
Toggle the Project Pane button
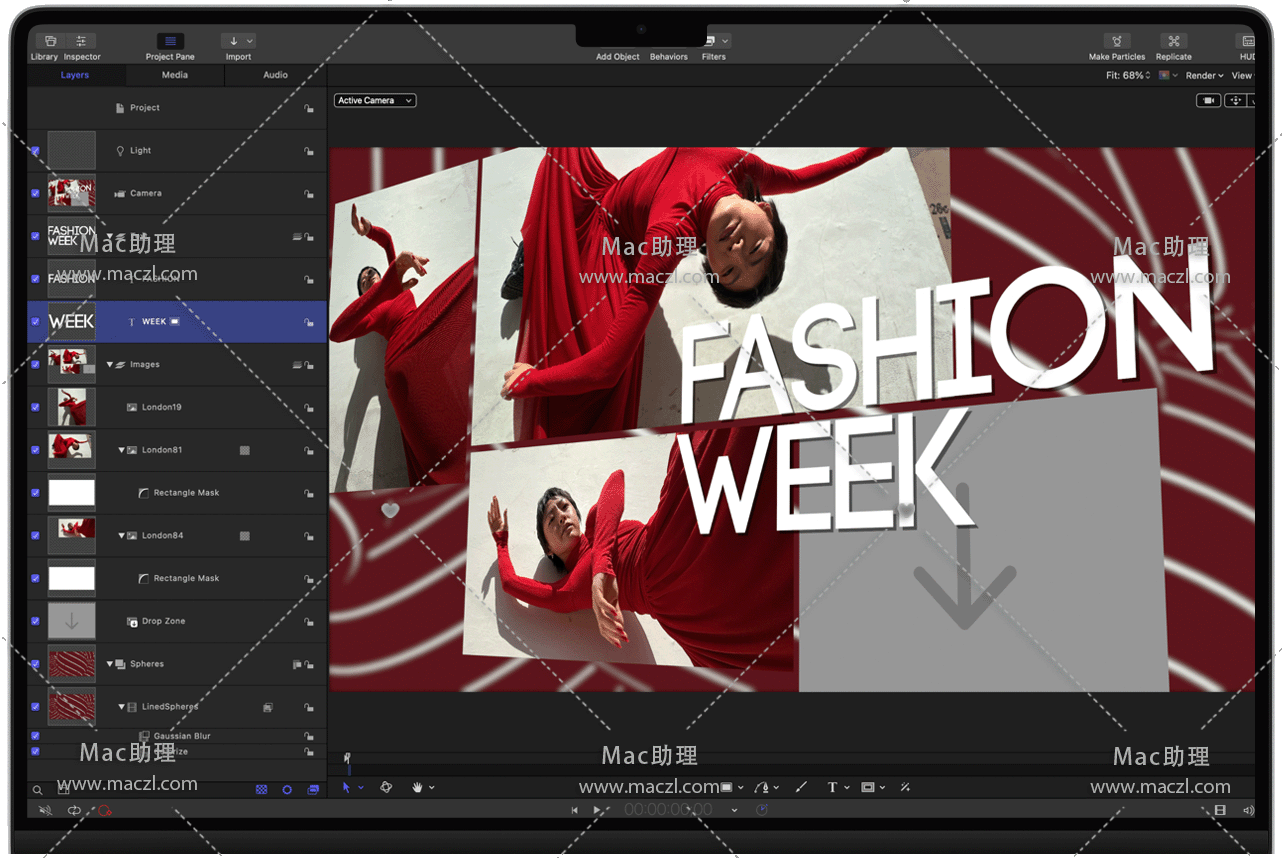(x=170, y=42)
